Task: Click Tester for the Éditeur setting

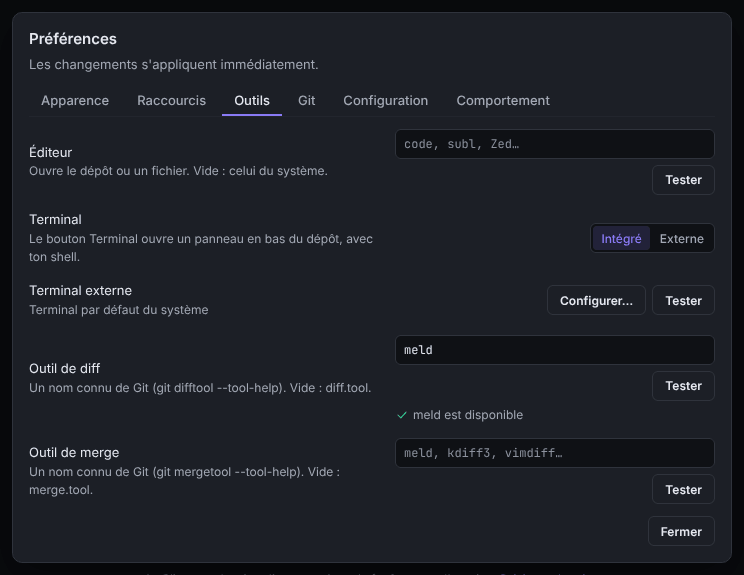Action: (x=683, y=180)
